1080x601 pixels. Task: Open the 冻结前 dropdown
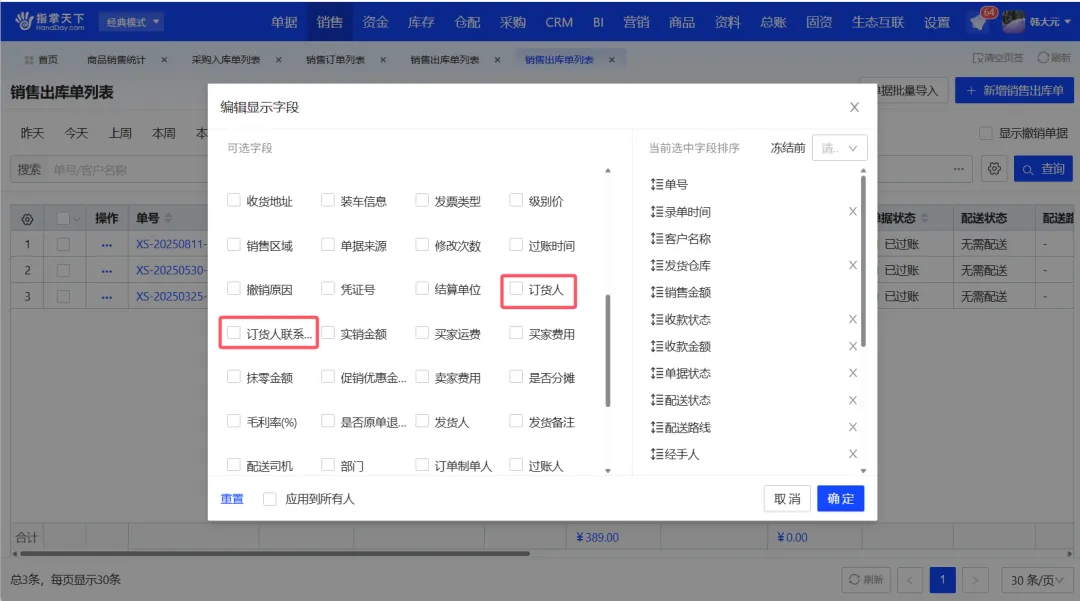840,148
